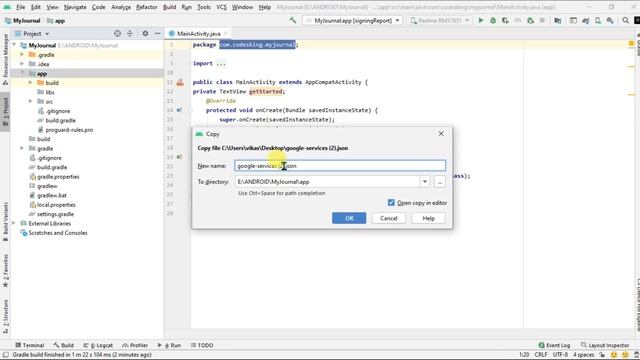Open the Refactor menu
The height and width of the screenshot is (360, 640).
(x=147, y=7)
